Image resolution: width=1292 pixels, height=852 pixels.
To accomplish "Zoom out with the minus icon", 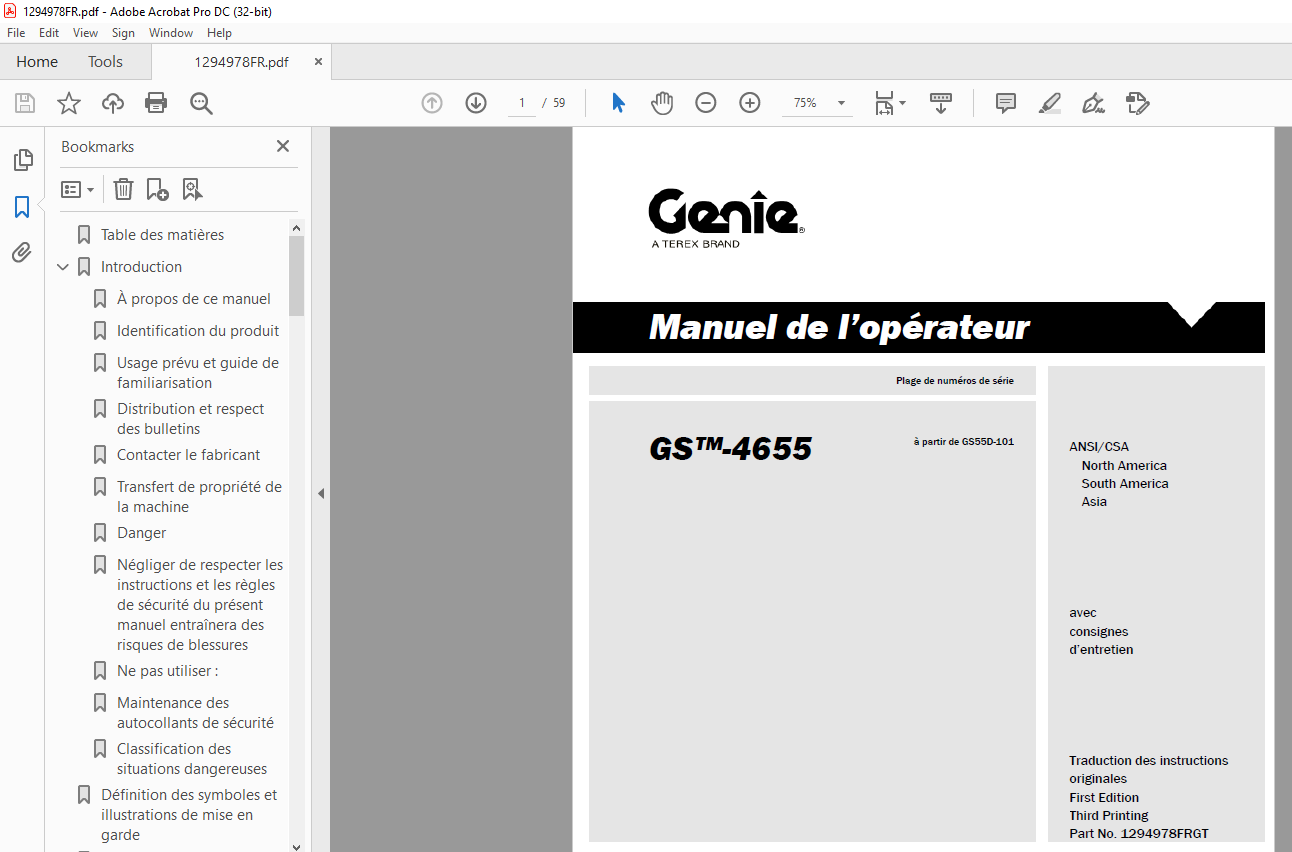I will [x=706, y=103].
